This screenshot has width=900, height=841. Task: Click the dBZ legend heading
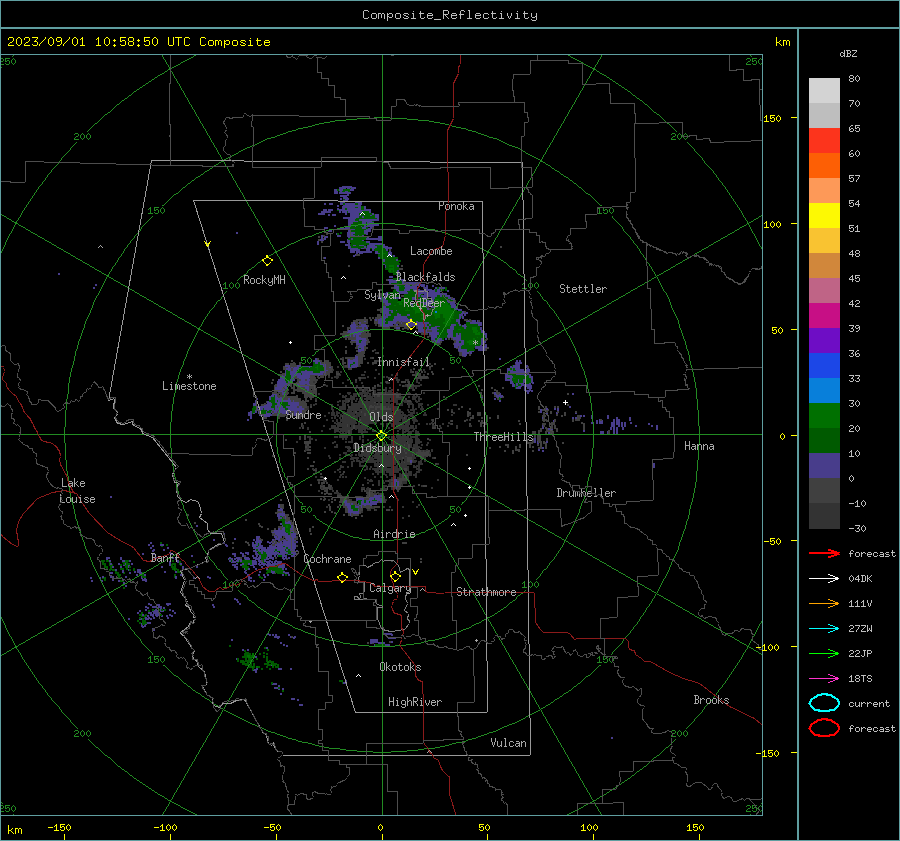[848, 54]
